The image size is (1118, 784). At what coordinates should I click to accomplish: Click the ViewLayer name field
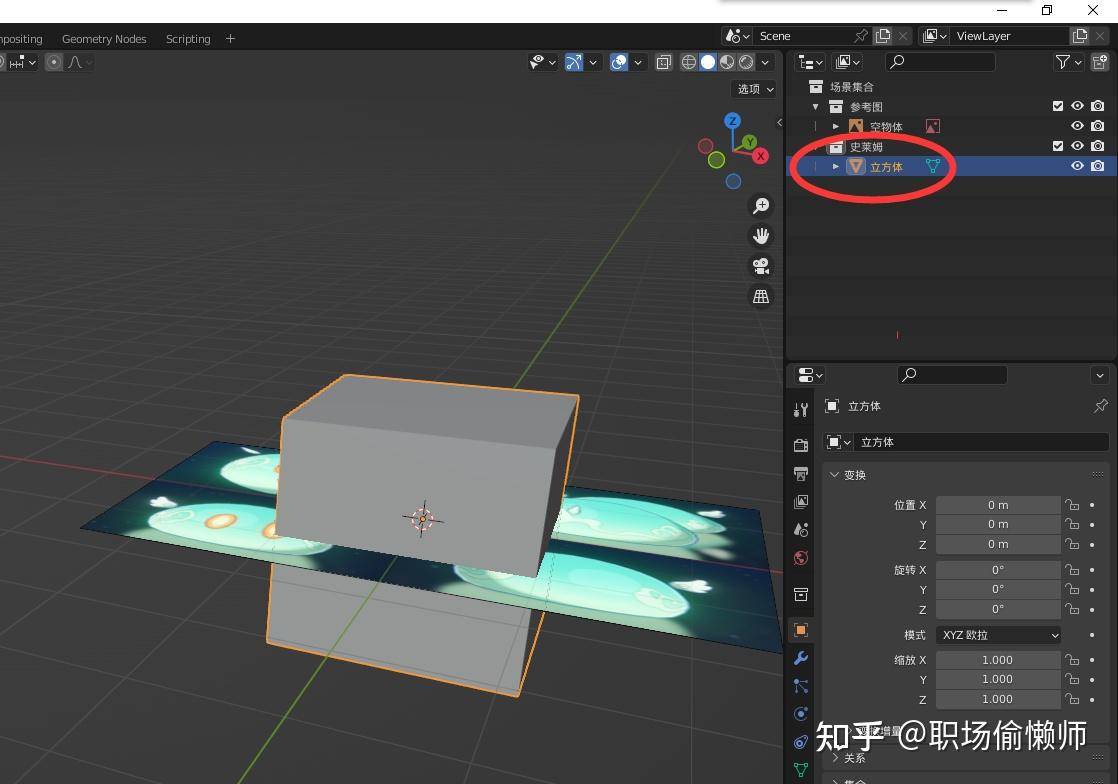tap(1011, 36)
